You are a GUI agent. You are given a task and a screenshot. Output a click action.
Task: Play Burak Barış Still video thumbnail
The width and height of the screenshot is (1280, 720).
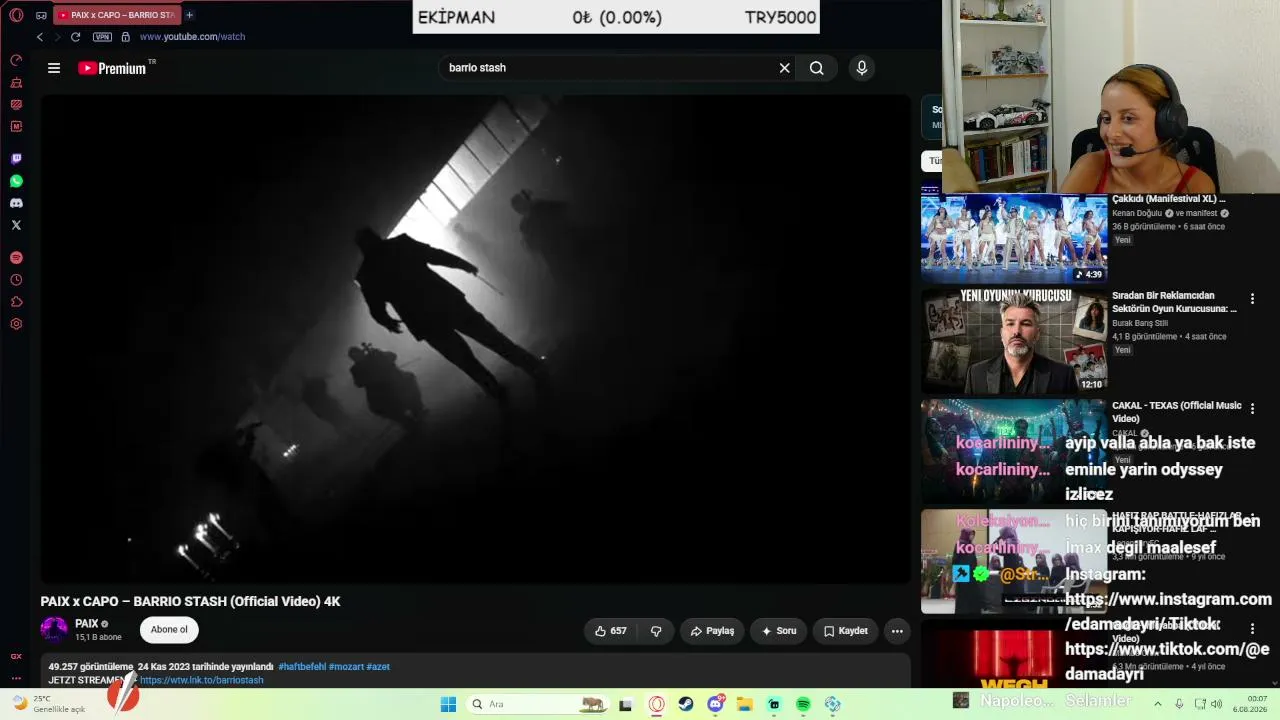tap(1014, 342)
